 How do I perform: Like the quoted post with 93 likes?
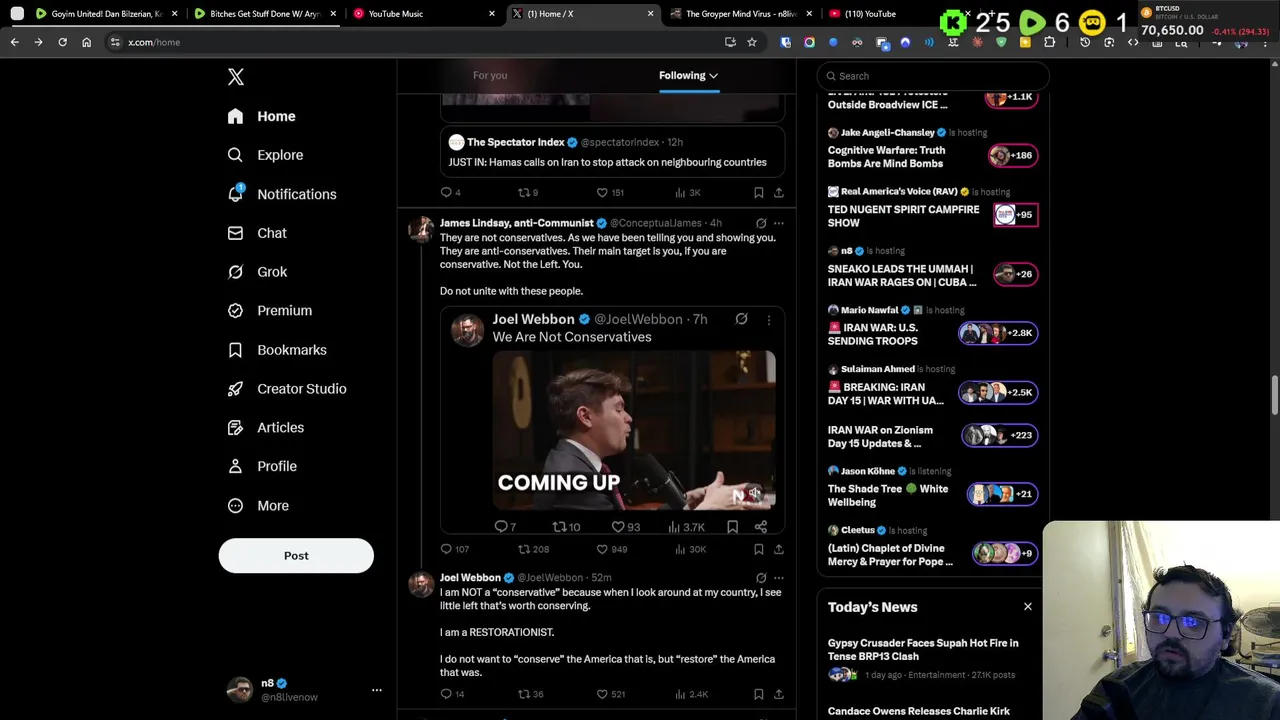[x=618, y=527]
